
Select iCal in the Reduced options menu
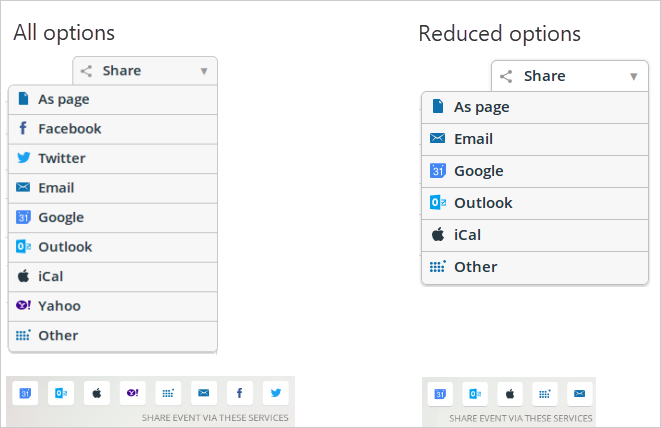point(535,235)
